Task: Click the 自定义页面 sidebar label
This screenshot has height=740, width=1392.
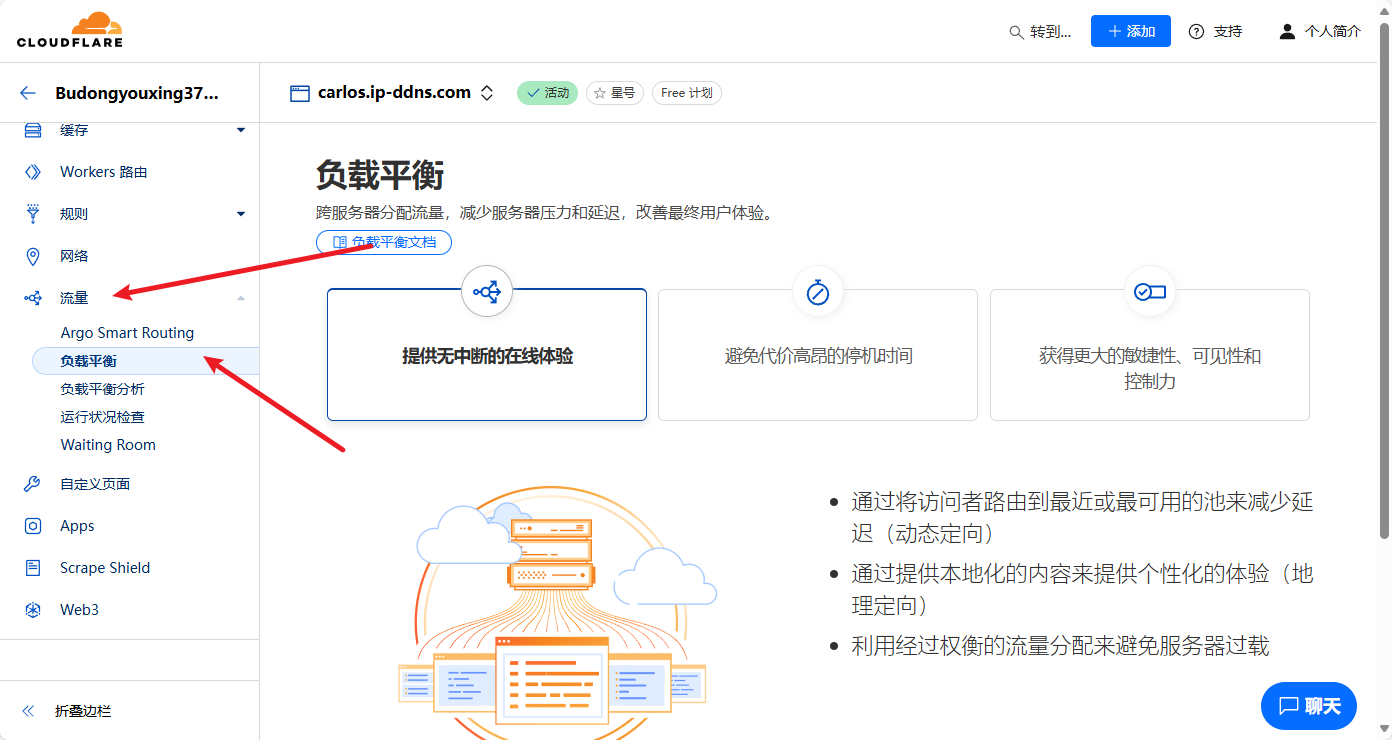Action: click(x=95, y=484)
